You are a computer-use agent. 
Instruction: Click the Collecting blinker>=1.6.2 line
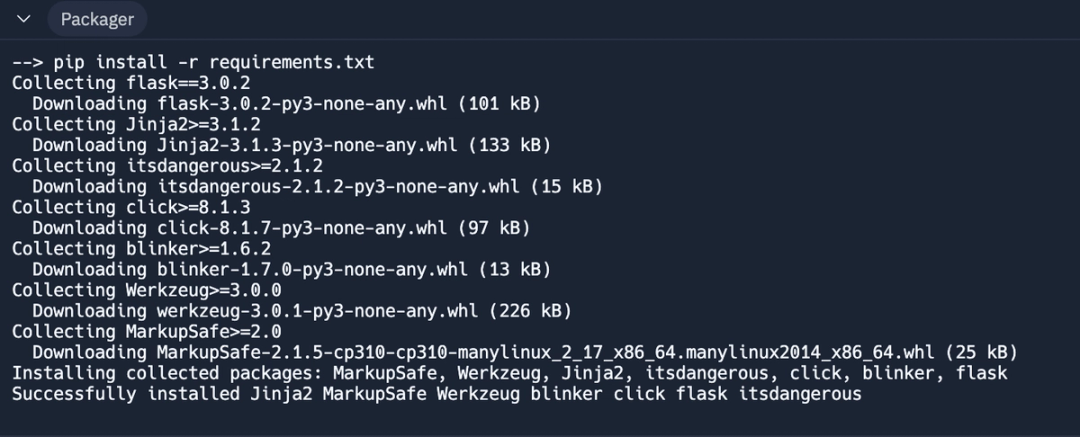(141, 248)
